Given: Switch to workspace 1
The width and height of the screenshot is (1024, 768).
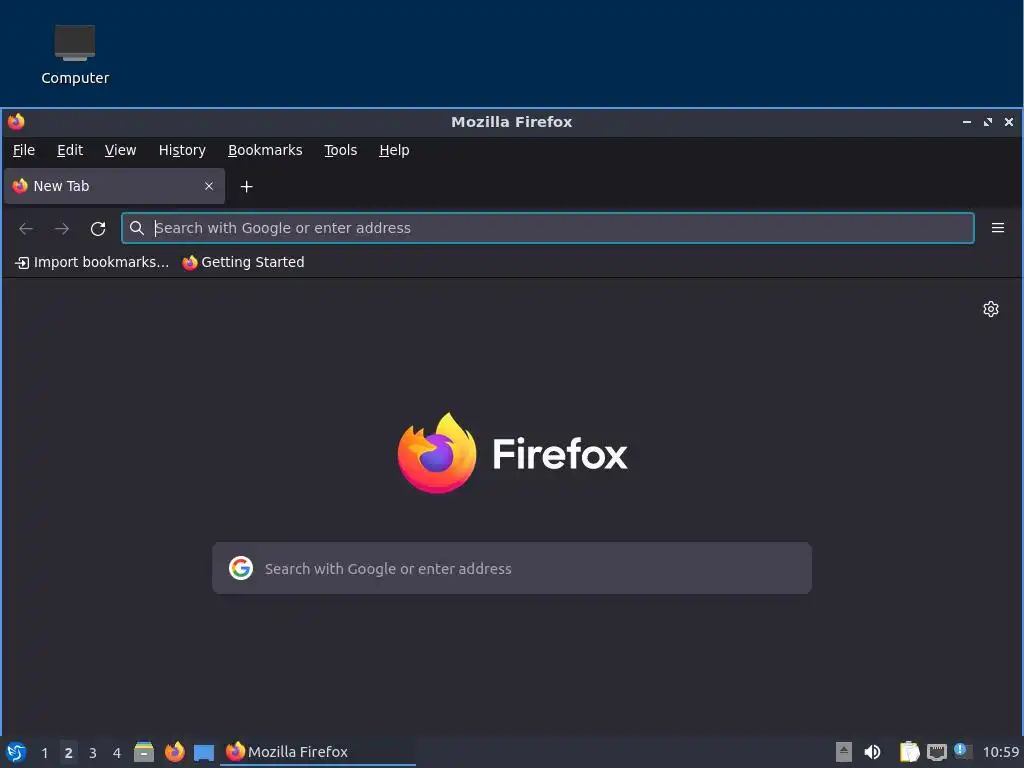Looking at the screenshot, I should pos(44,753).
